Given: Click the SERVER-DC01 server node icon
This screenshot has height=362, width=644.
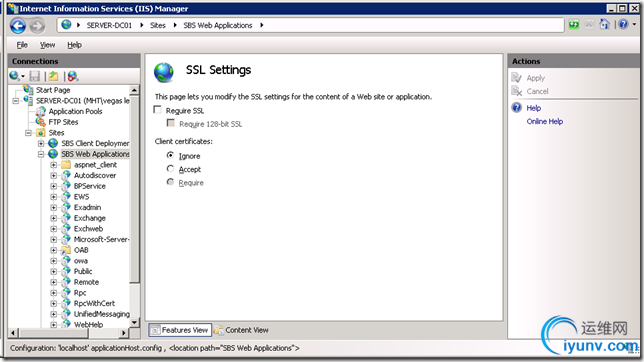Looking at the screenshot, I should pyautogui.click(x=28, y=100).
